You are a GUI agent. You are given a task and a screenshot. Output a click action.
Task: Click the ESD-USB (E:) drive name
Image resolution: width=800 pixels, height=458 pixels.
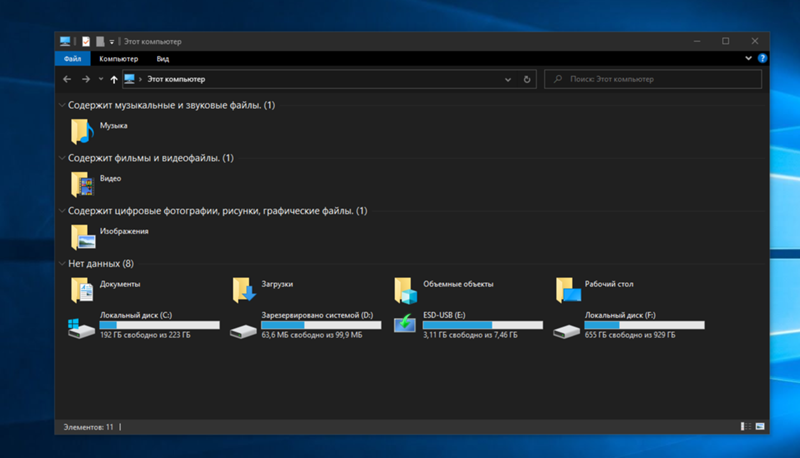tap(444, 315)
